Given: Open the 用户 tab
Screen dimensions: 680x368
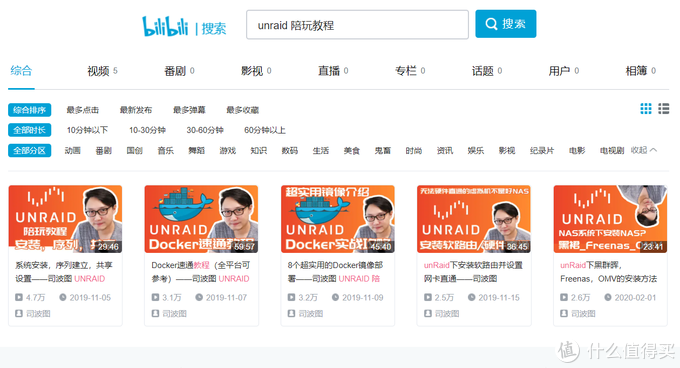Looking at the screenshot, I should (564, 71).
